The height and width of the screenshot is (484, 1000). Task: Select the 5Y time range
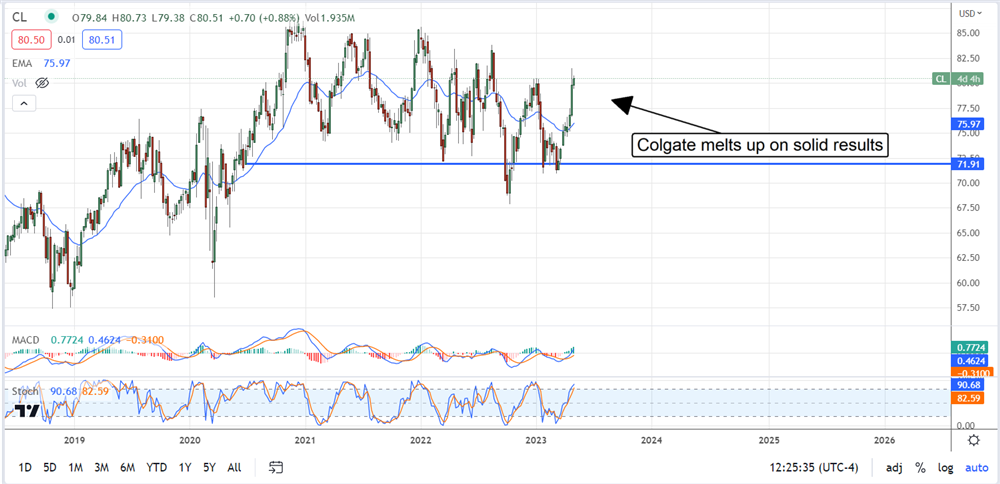211,467
